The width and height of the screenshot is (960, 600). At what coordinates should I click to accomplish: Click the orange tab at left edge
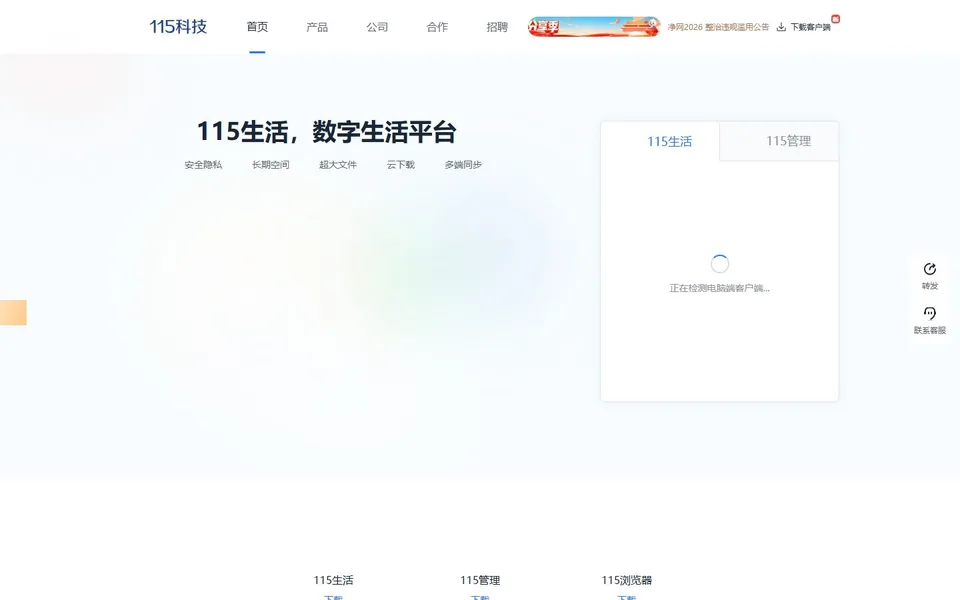13,312
